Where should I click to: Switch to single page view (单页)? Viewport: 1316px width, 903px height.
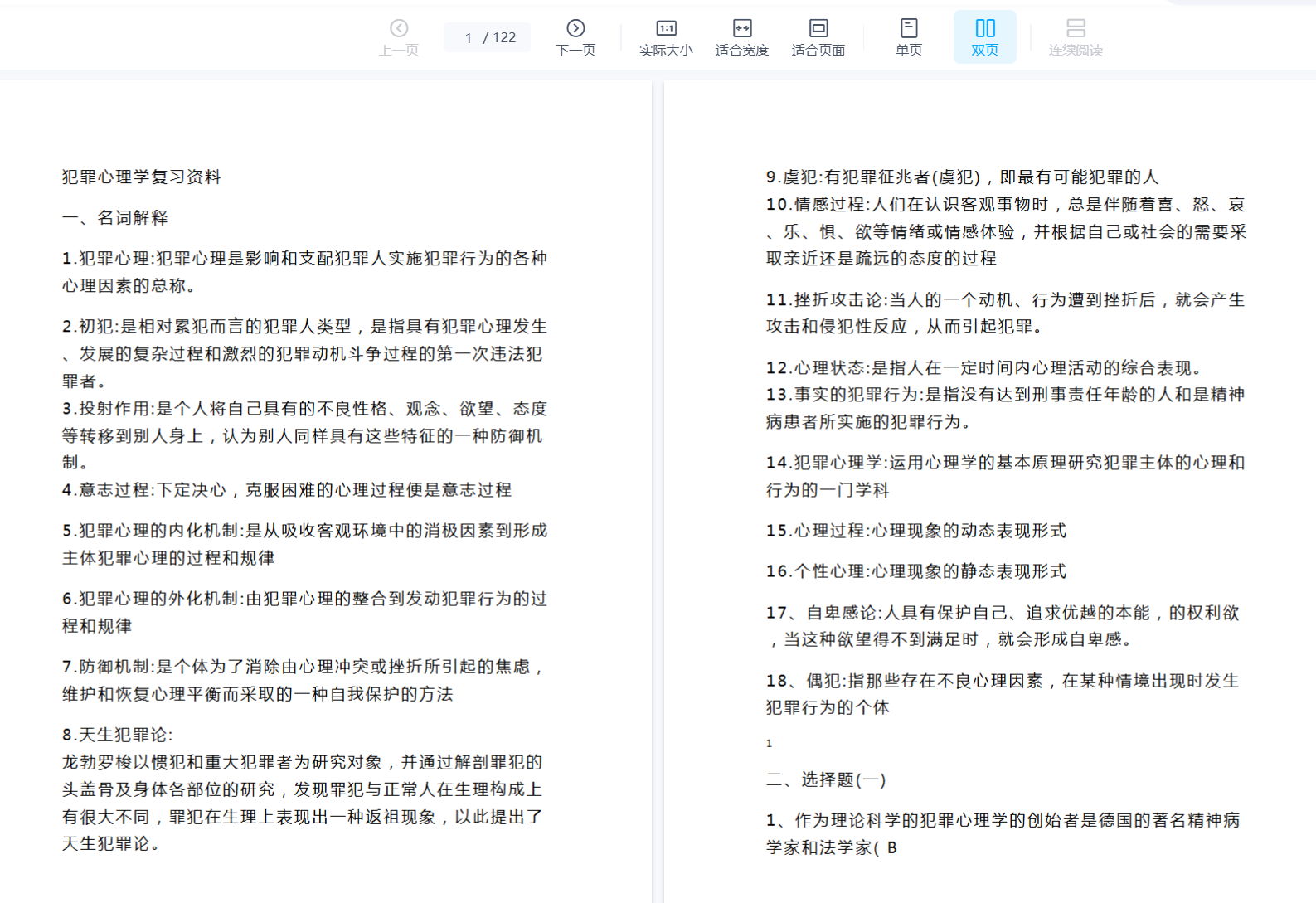point(909,37)
